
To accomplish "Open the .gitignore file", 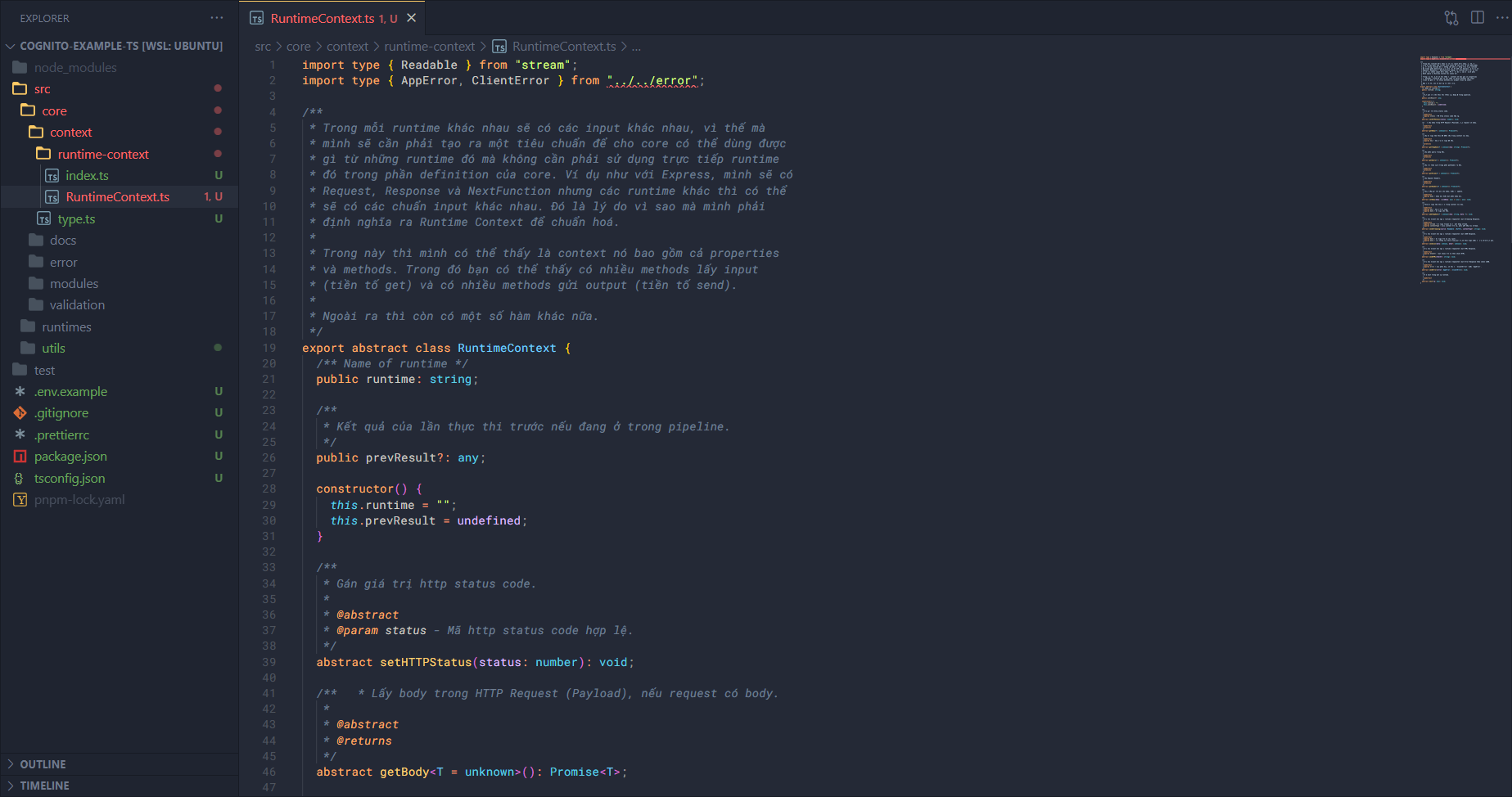I will pos(61,413).
